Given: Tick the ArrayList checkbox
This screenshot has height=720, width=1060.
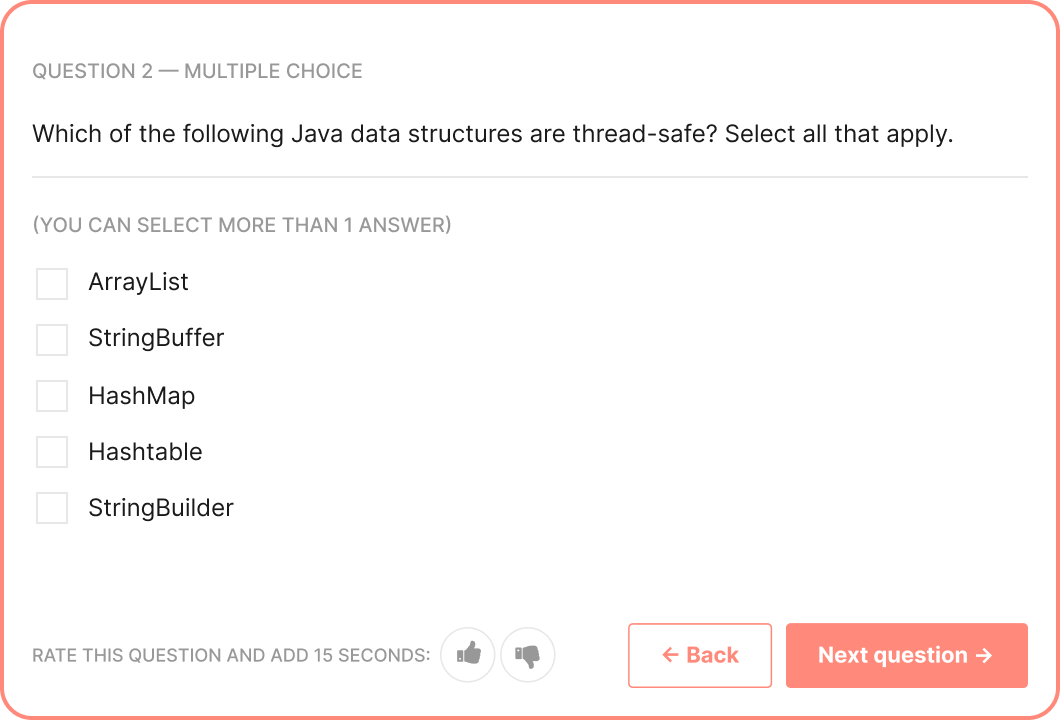Looking at the screenshot, I should (x=52, y=283).
